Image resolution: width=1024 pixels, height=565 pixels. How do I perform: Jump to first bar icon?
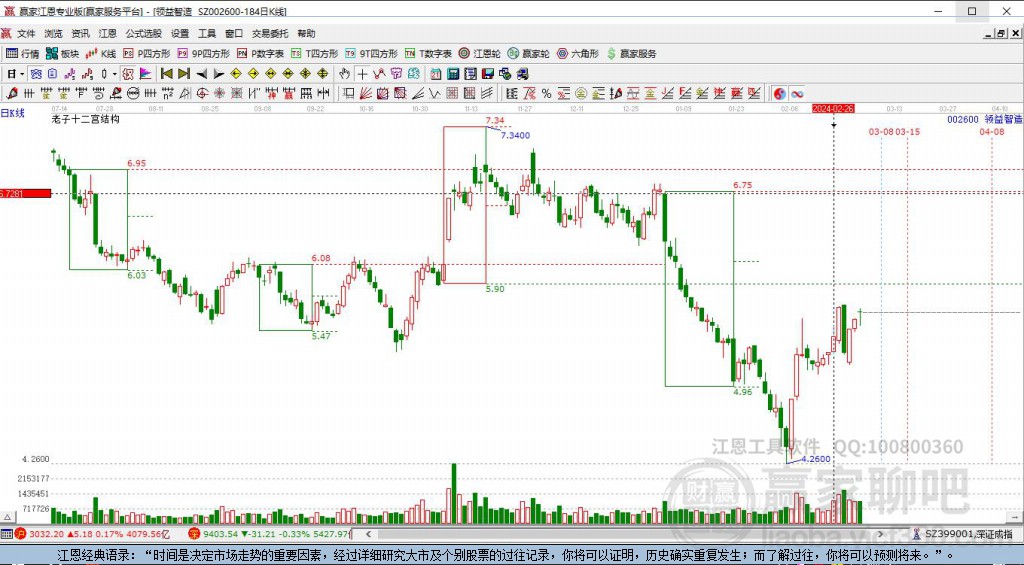pos(167,74)
